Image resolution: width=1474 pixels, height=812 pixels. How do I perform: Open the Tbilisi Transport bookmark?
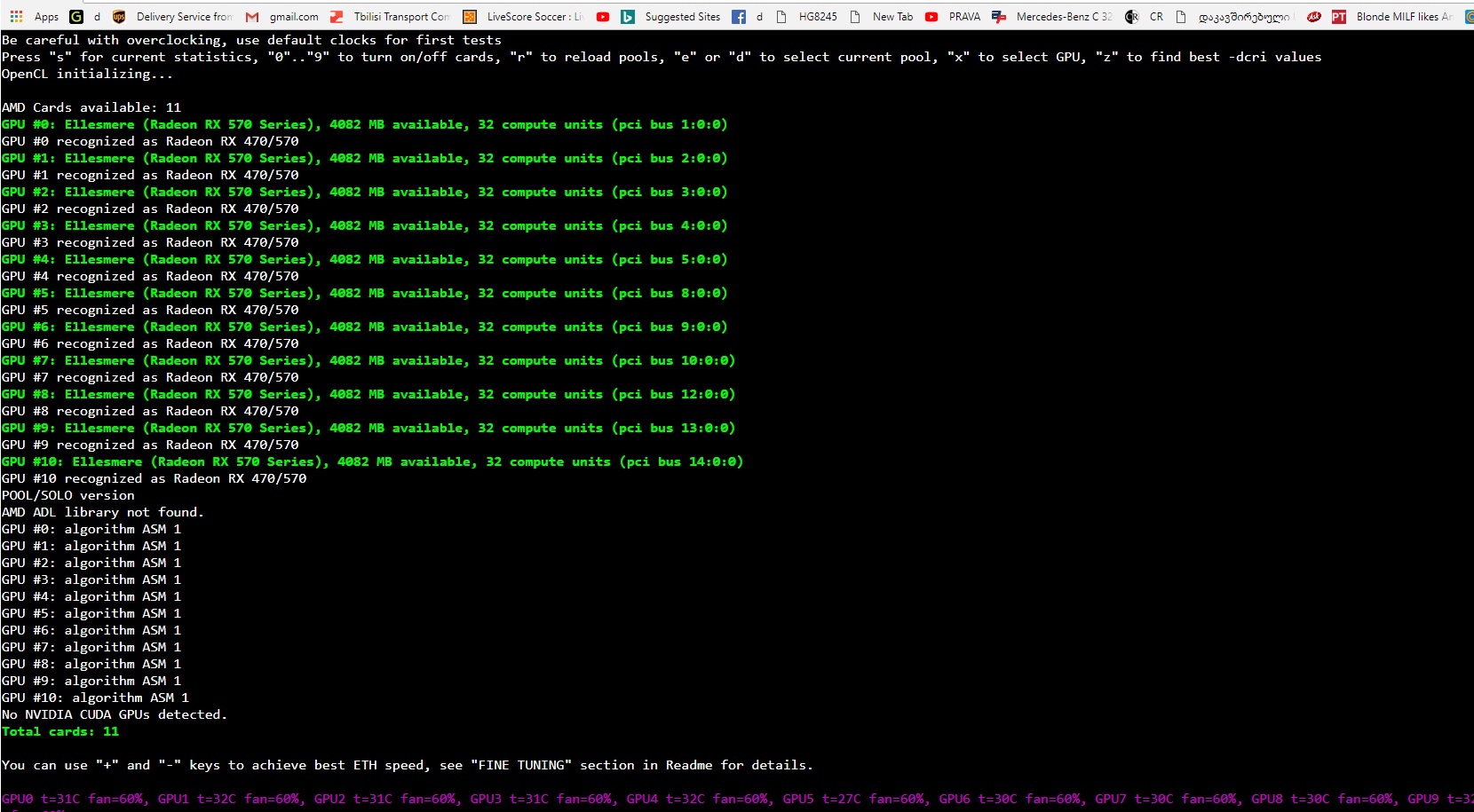[x=390, y=16]
